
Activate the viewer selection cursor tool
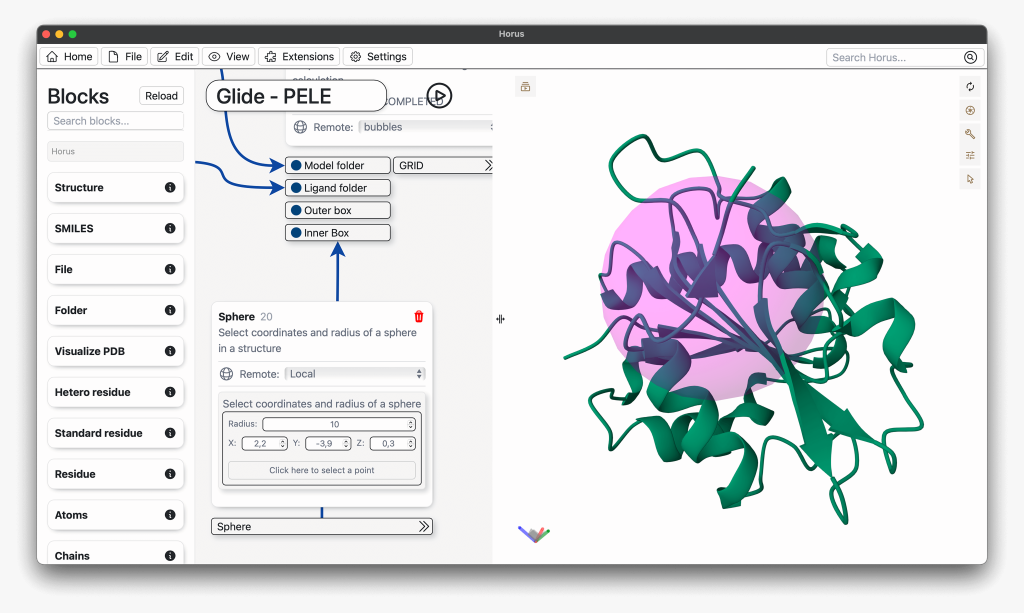[x=969, y=179]
